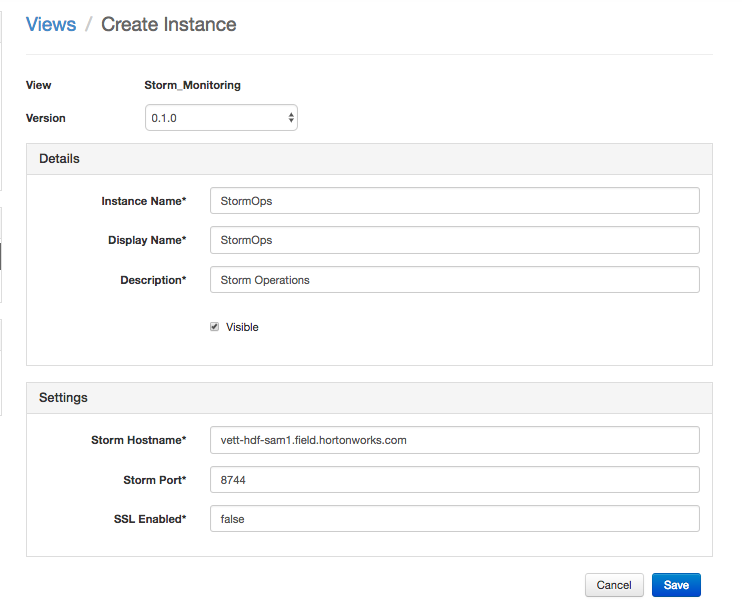742x612 pixels.
Task: Uncheck the Visible checkbox
Action: pyautogui.click(x=215, y=327)
